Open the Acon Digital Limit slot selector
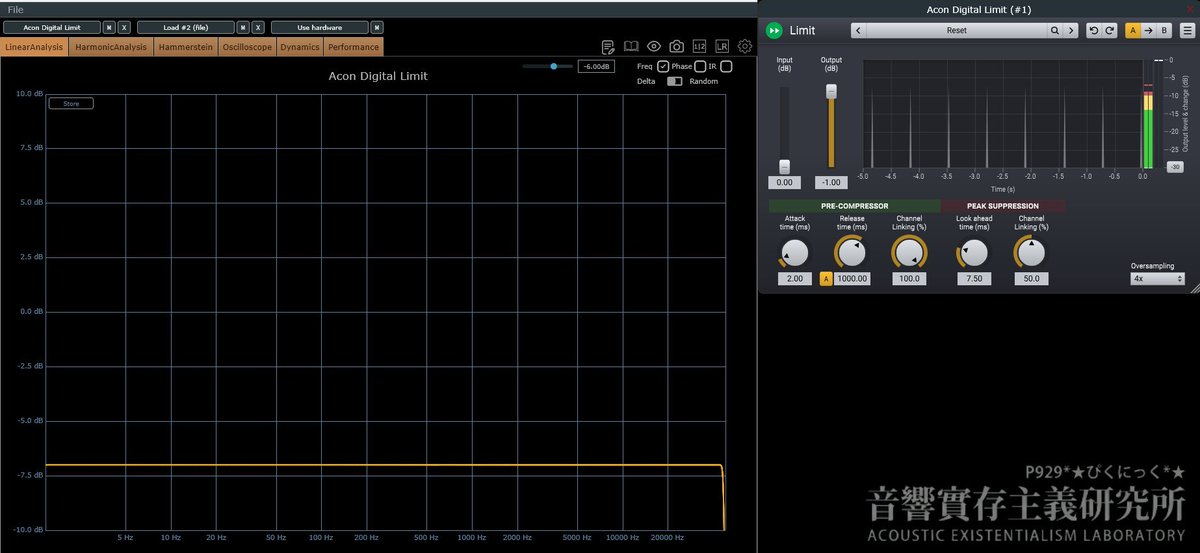 (52, 28)
